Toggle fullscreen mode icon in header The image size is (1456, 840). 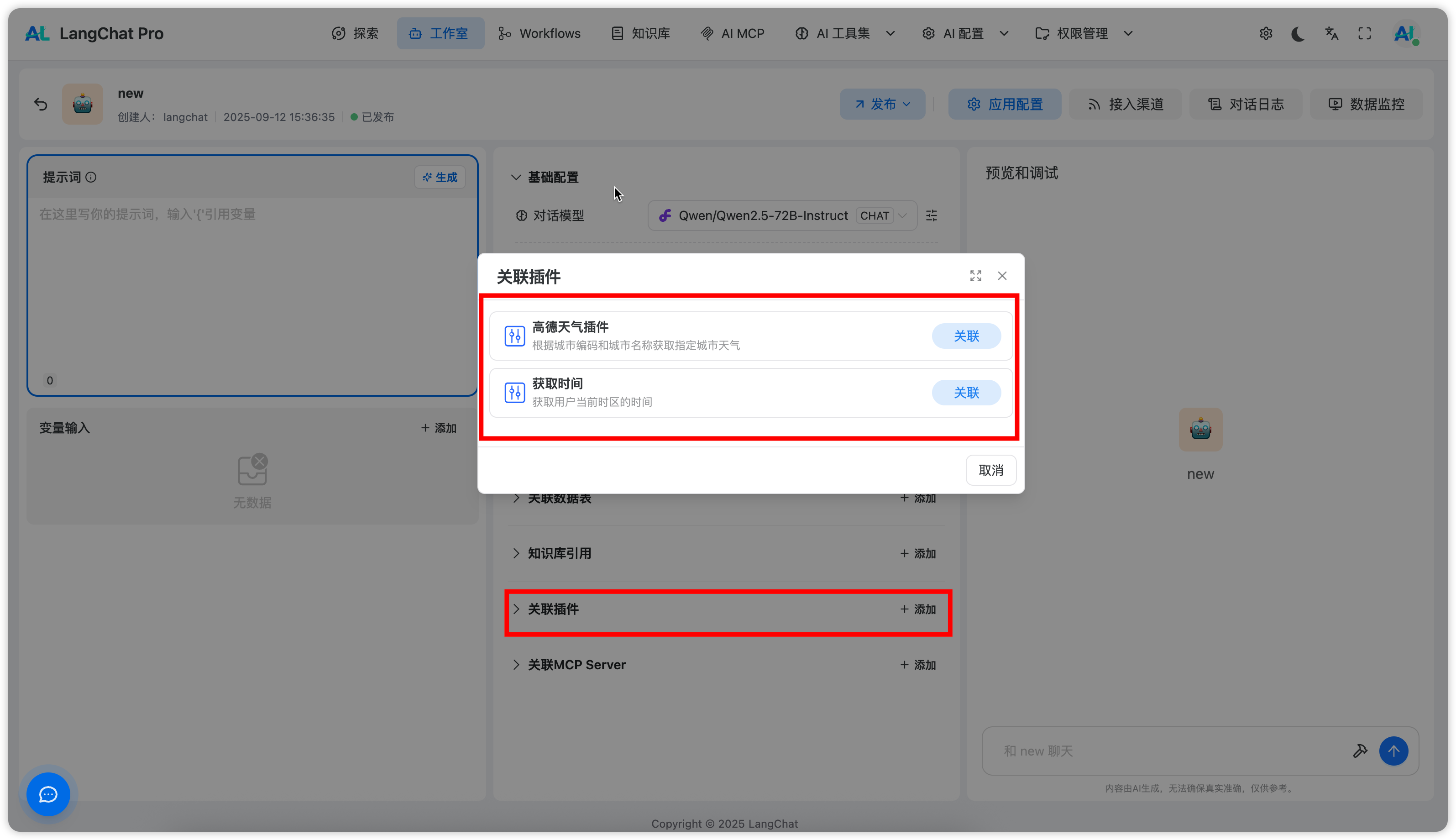(x=1364, y=33)
